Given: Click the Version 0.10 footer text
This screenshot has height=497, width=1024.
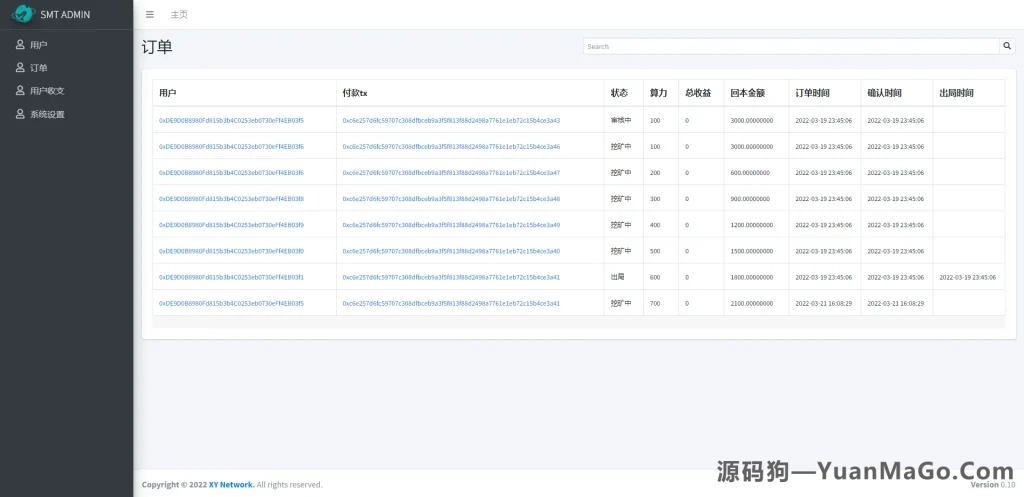Looking at the screenshot, I should point(993,485).
